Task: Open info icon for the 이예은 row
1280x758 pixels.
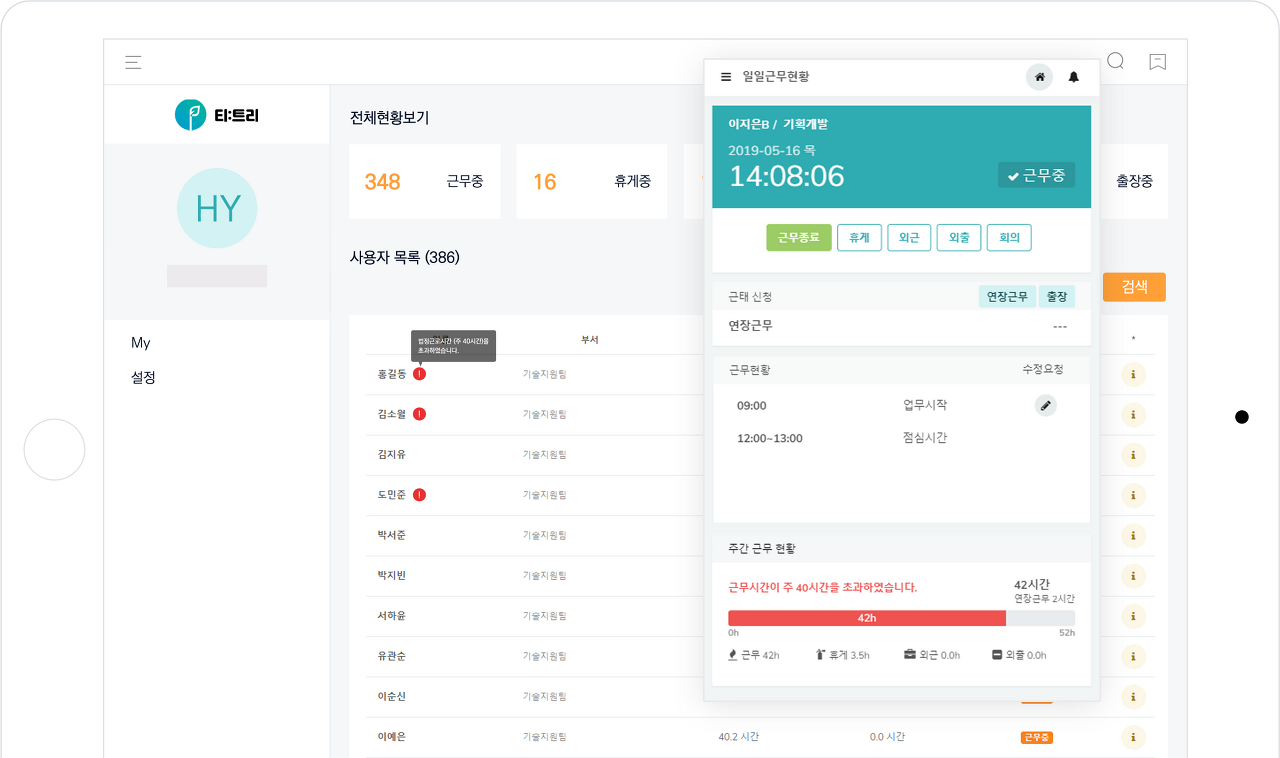Action: tap(1133, 737)
